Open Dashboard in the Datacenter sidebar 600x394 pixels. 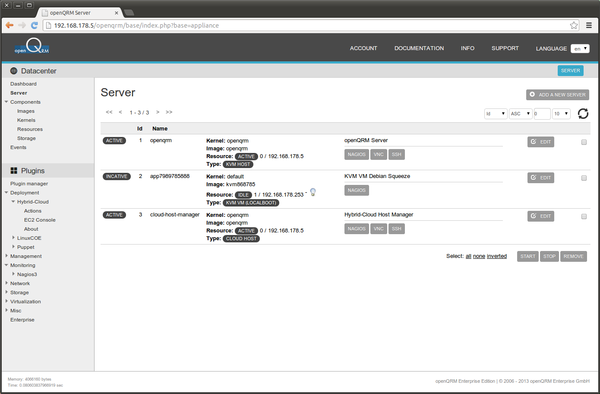coord(23,84)
